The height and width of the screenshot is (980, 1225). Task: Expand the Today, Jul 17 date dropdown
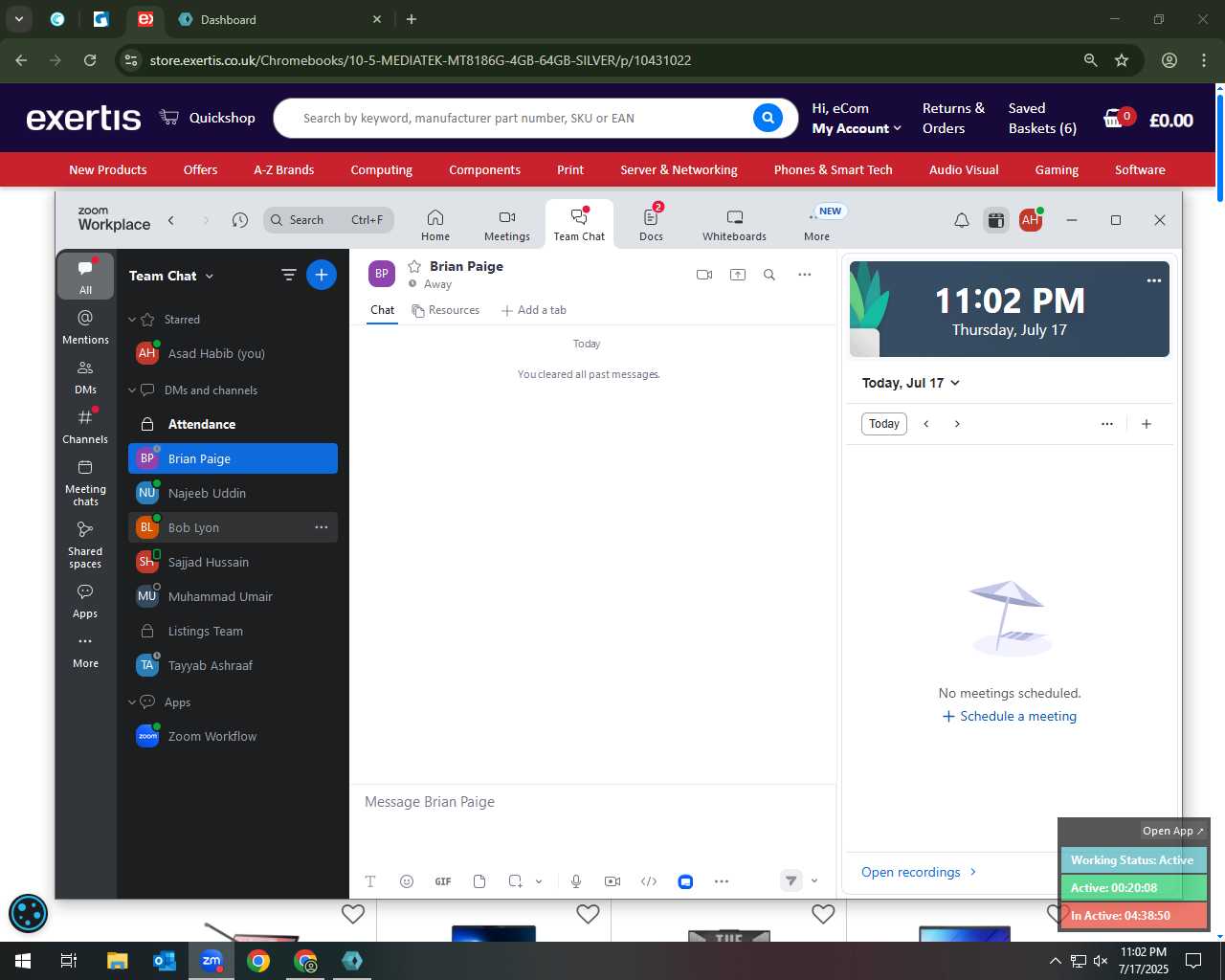click(911, 383)
